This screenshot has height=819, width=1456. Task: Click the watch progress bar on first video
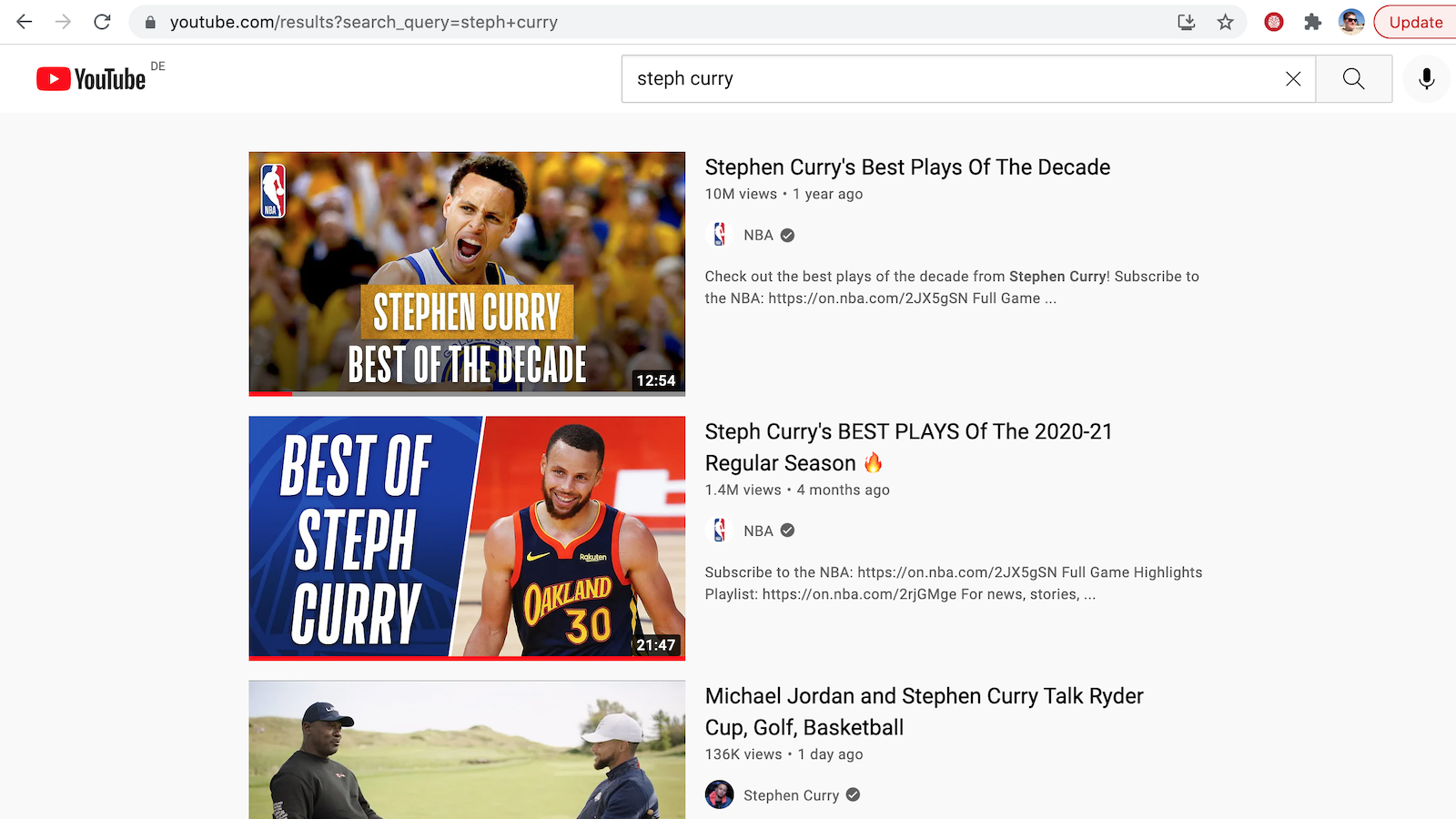(x=467, y=393)
